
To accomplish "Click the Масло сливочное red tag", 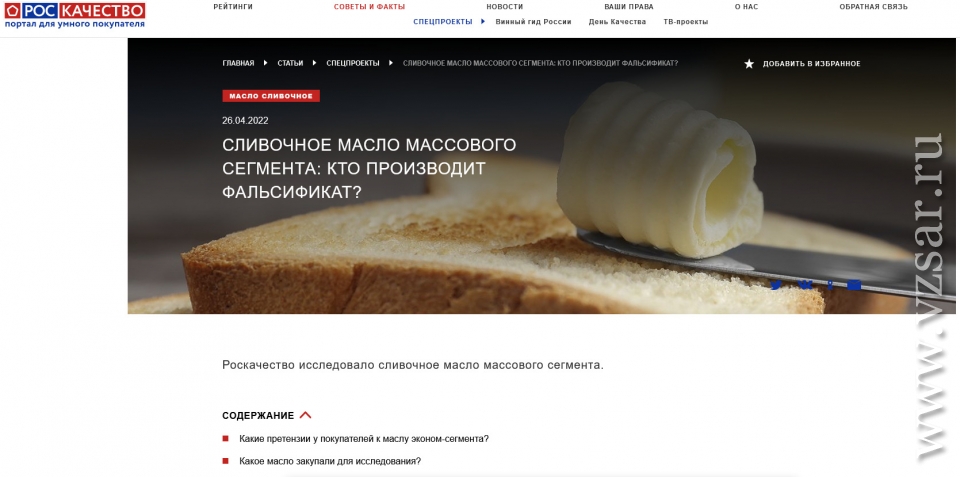I will coord(271,96).
